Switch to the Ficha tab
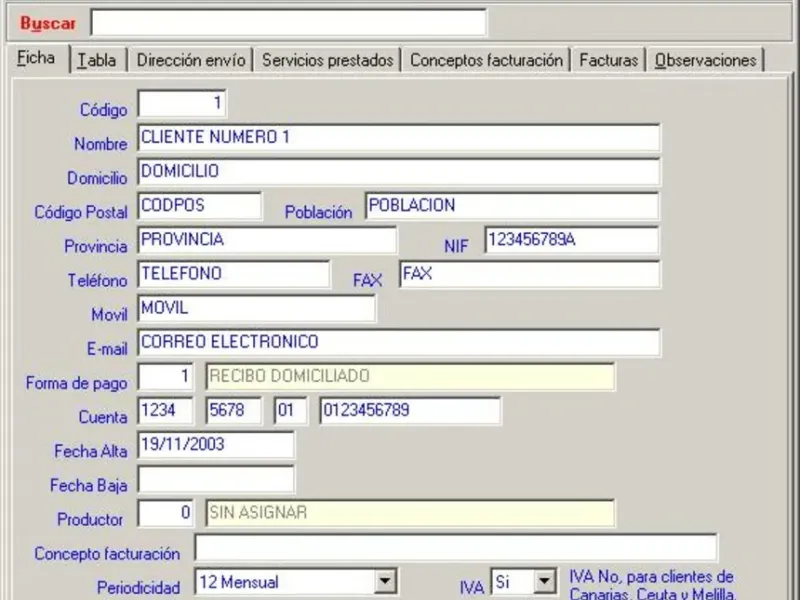Viewport: 800px width, 600px height. click(x=37, y=58)
